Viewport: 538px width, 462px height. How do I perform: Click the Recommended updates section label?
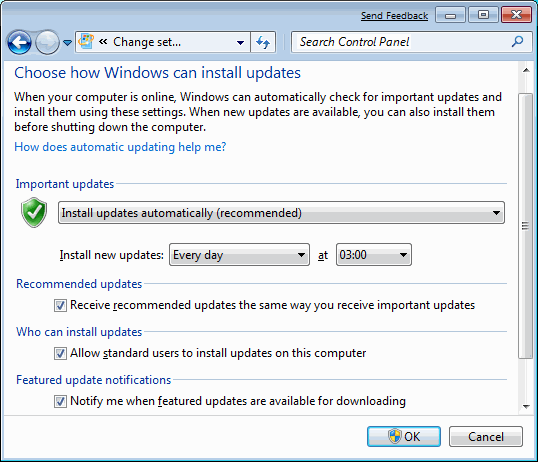(x=79, y=284)
